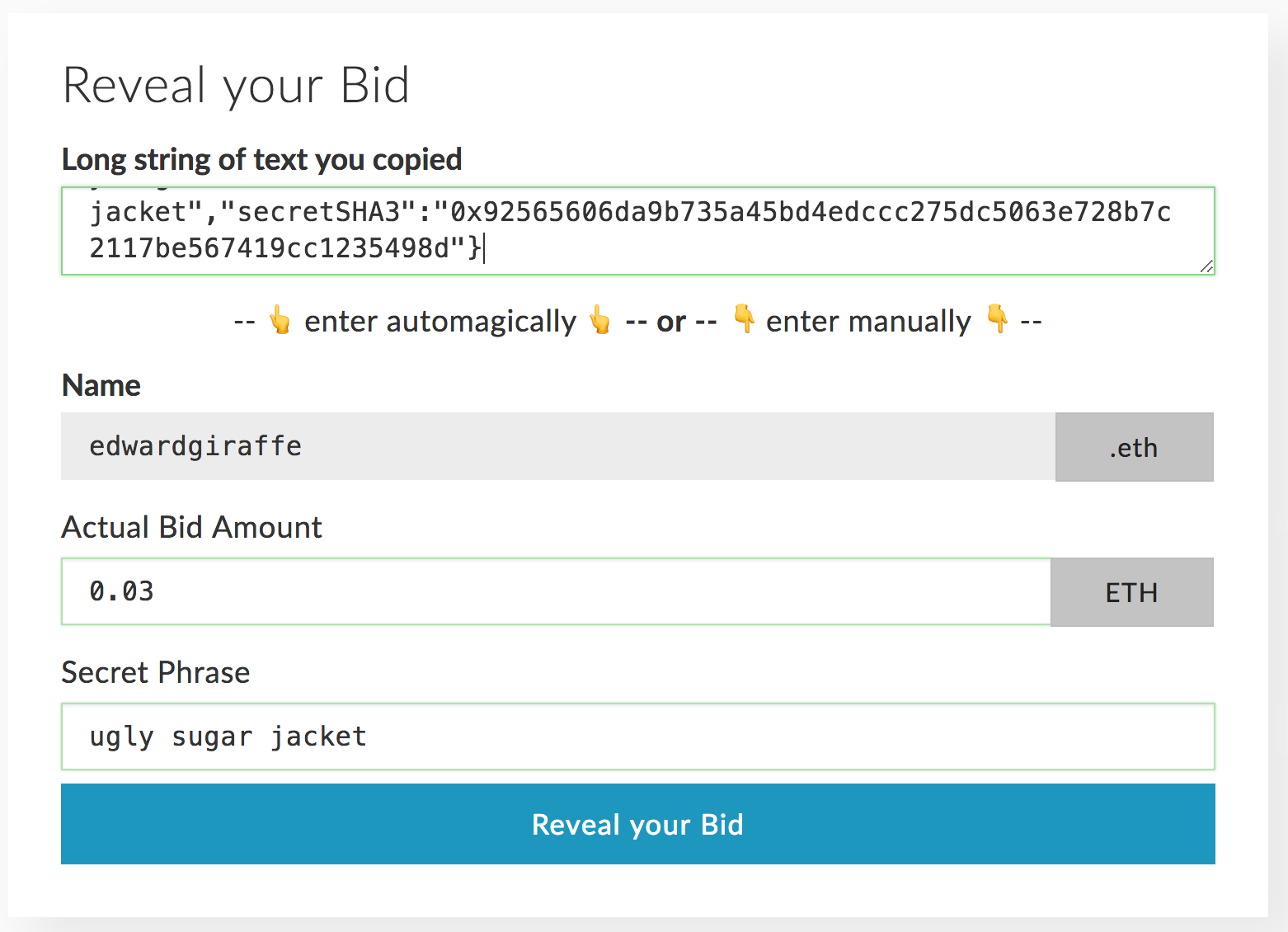Click the Name field containing edwardgiraffe

click(557, 446)
